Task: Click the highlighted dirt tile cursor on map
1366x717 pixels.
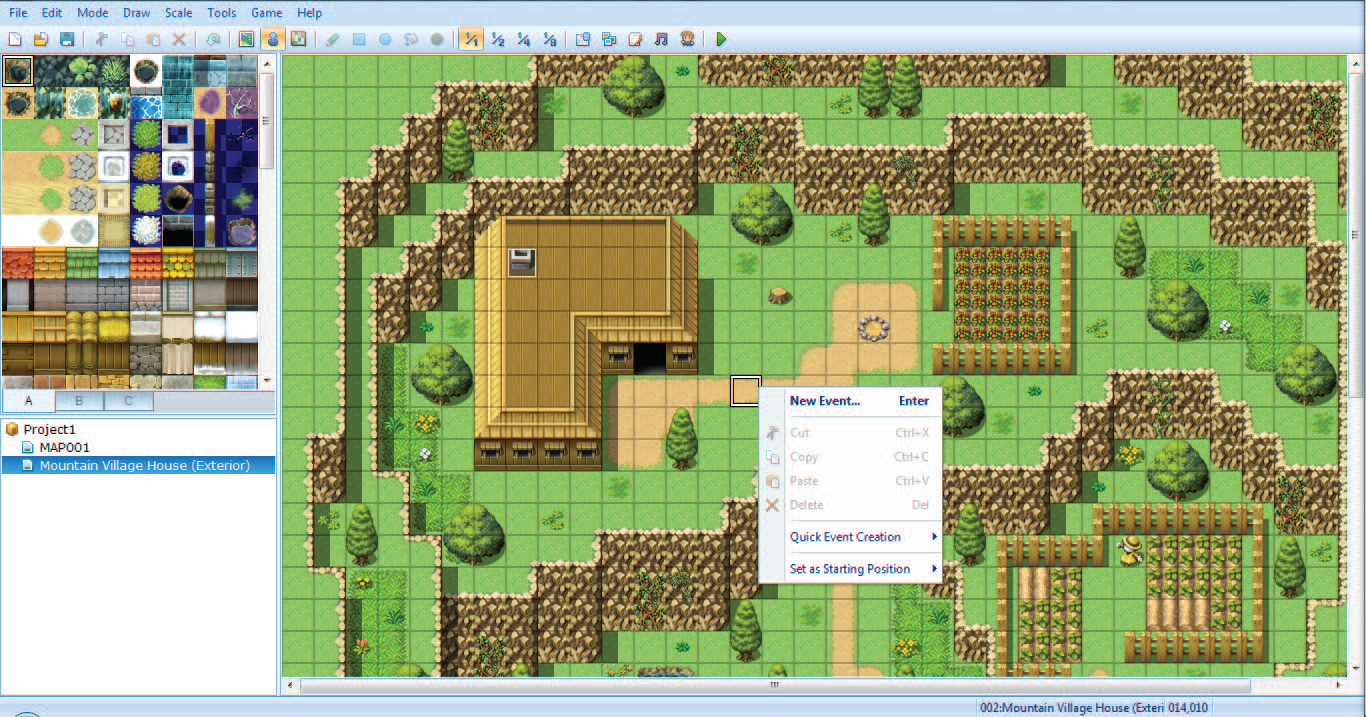Action: (745, 391)
